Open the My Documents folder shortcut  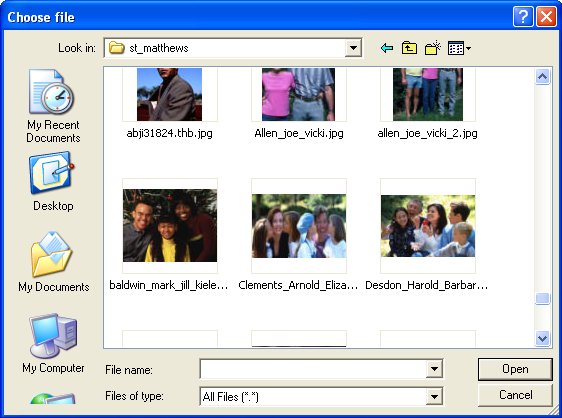coord(54,262)
